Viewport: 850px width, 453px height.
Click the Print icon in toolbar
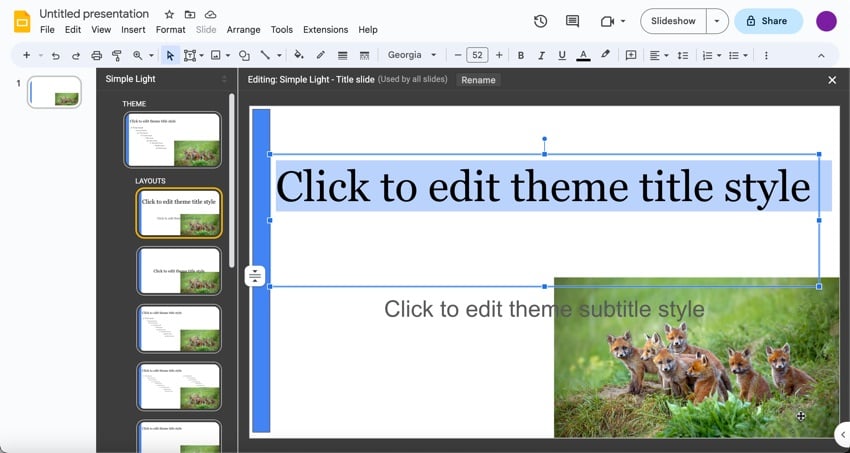(x=96, y=55)
